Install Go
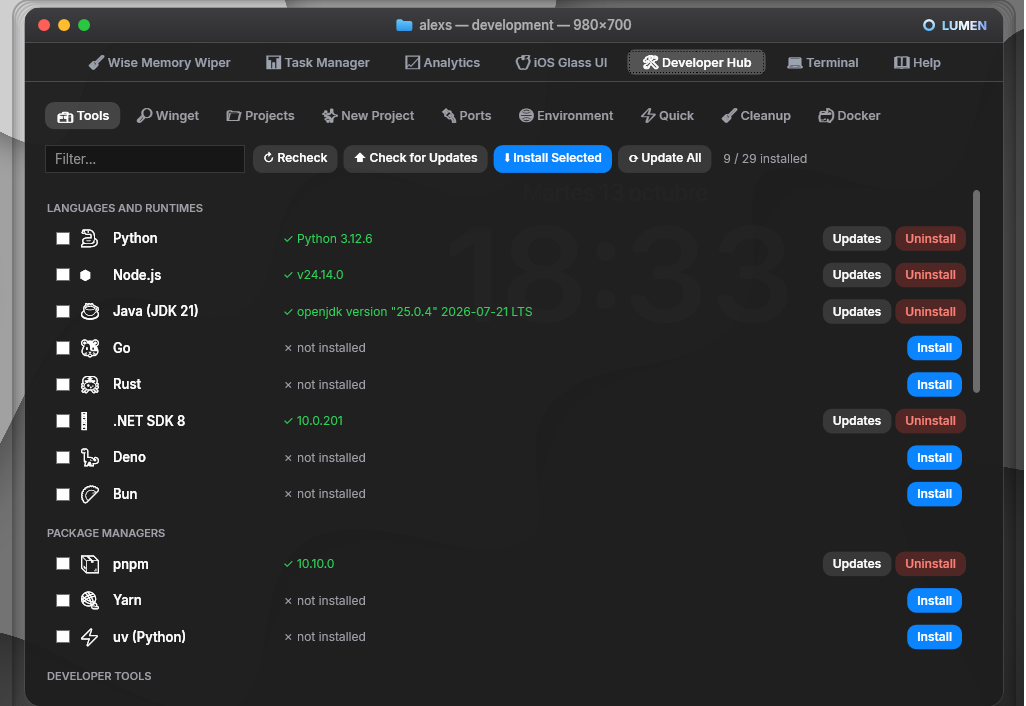 934,348
